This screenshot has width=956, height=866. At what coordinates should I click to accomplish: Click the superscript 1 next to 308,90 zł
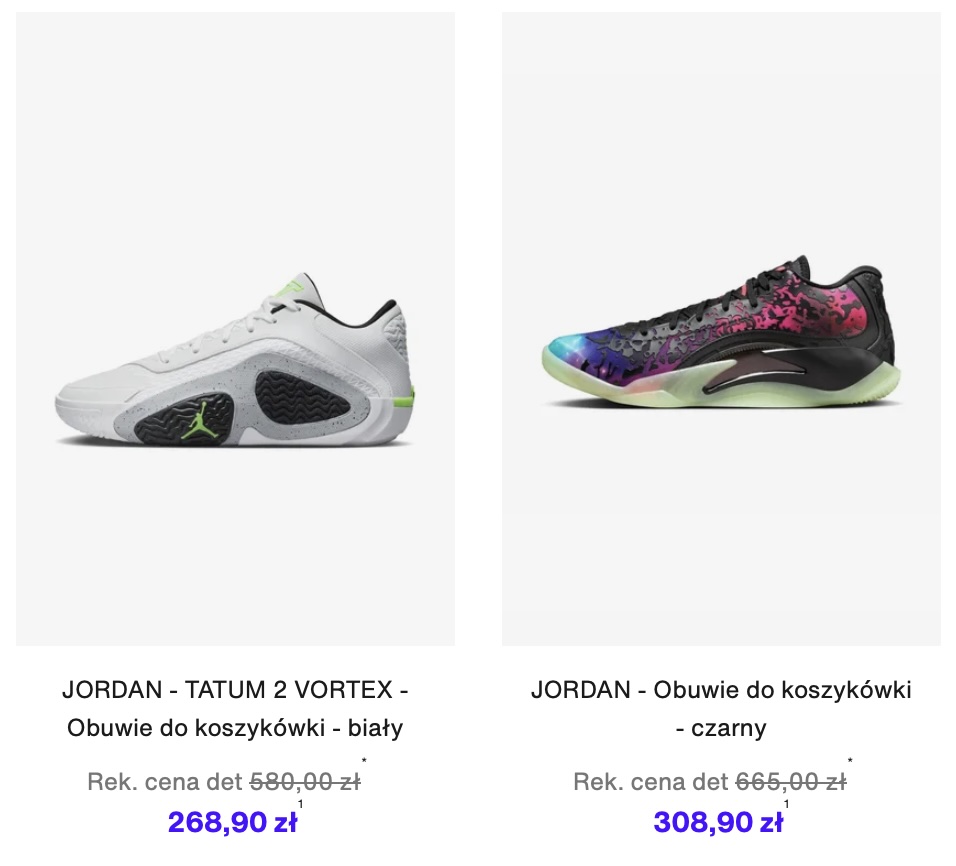click(x=787, y=804)
